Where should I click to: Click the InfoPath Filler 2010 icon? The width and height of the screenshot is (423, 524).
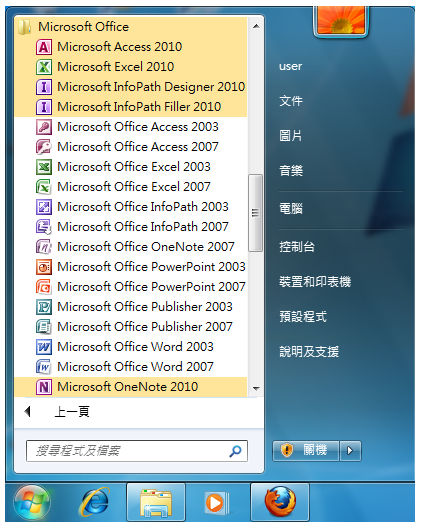[x=44, y=107]
